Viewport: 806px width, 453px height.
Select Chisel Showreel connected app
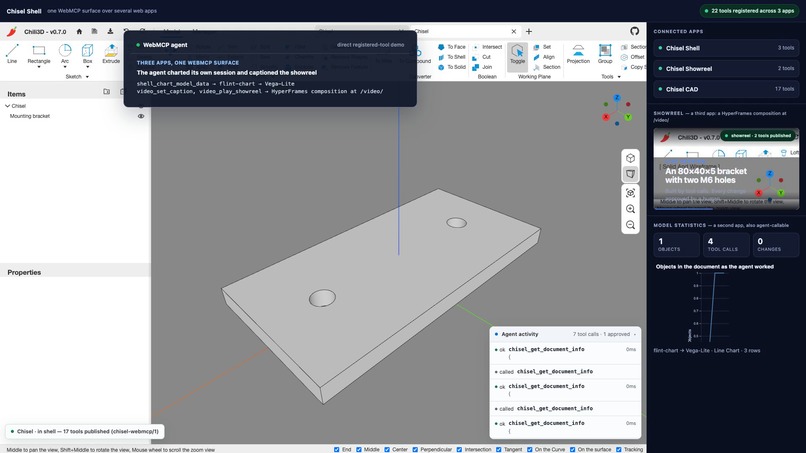[726, 68]
